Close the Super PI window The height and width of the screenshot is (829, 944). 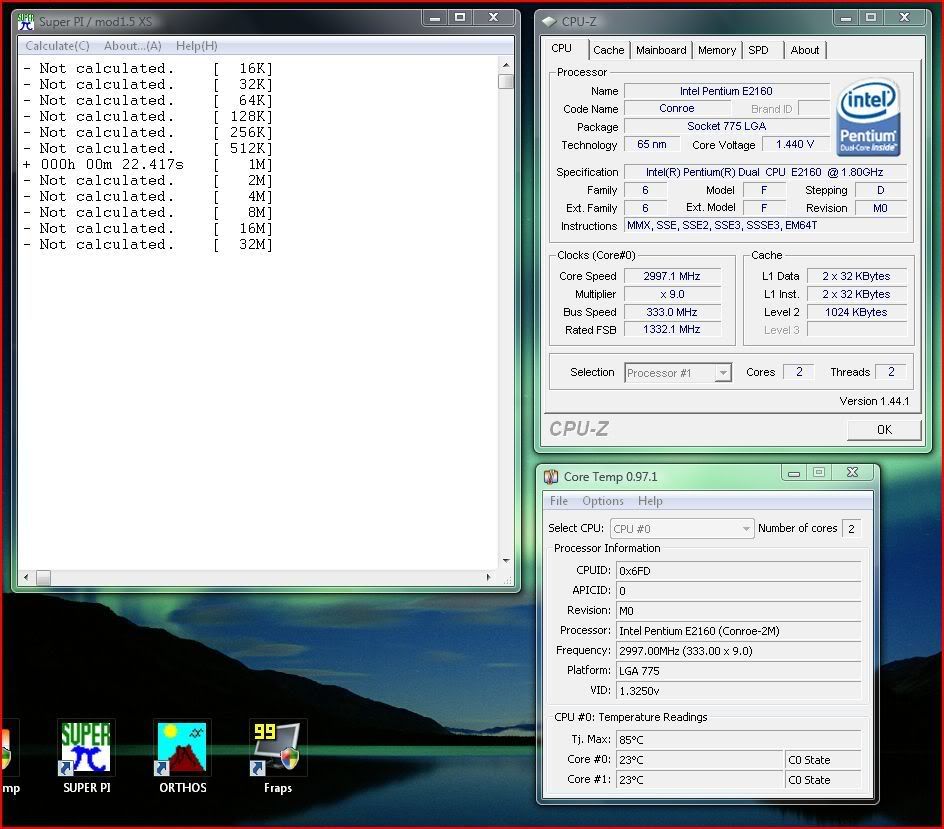click(x=494, y=18)
